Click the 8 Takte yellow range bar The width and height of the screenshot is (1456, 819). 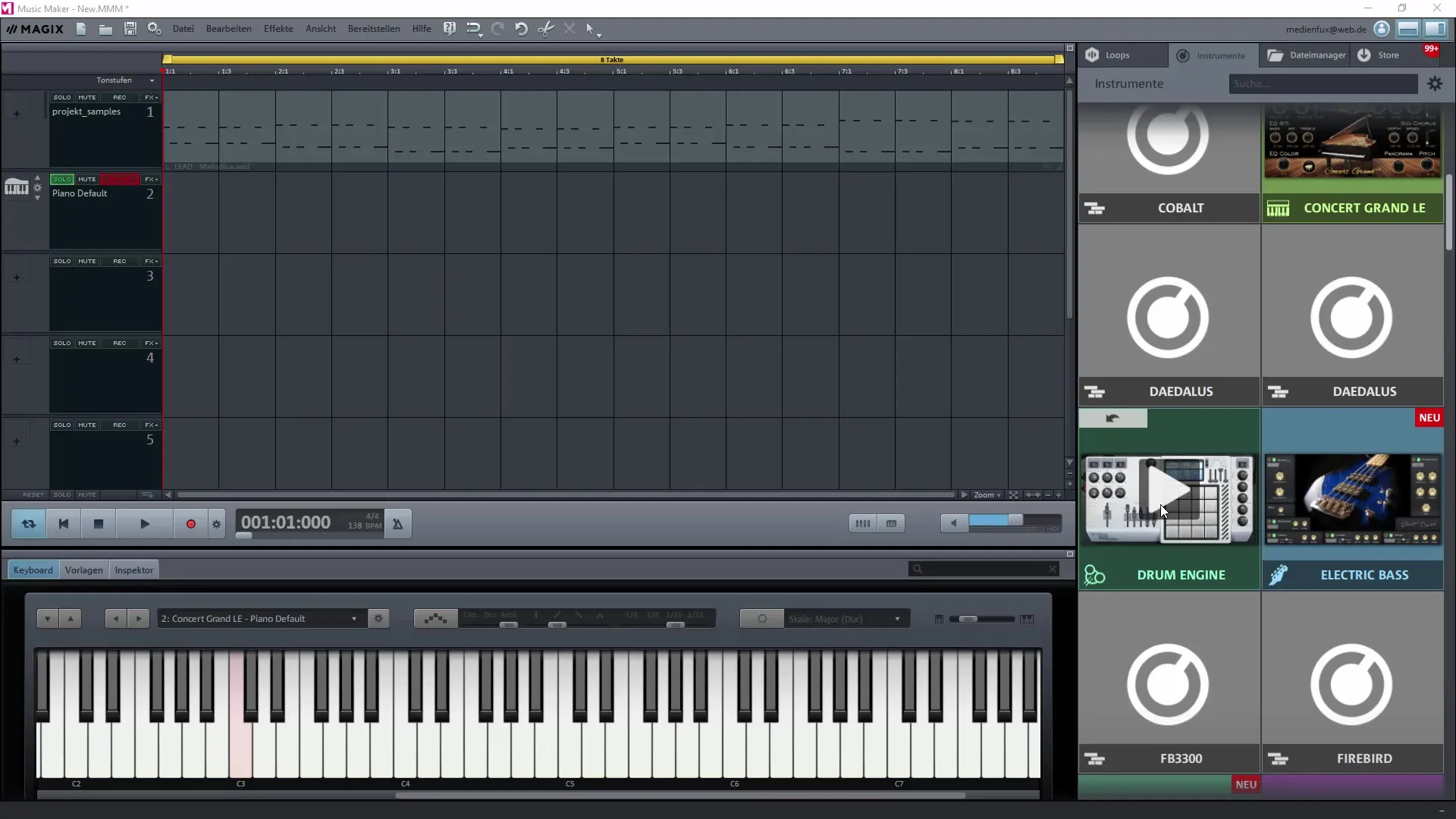[612, 59]
